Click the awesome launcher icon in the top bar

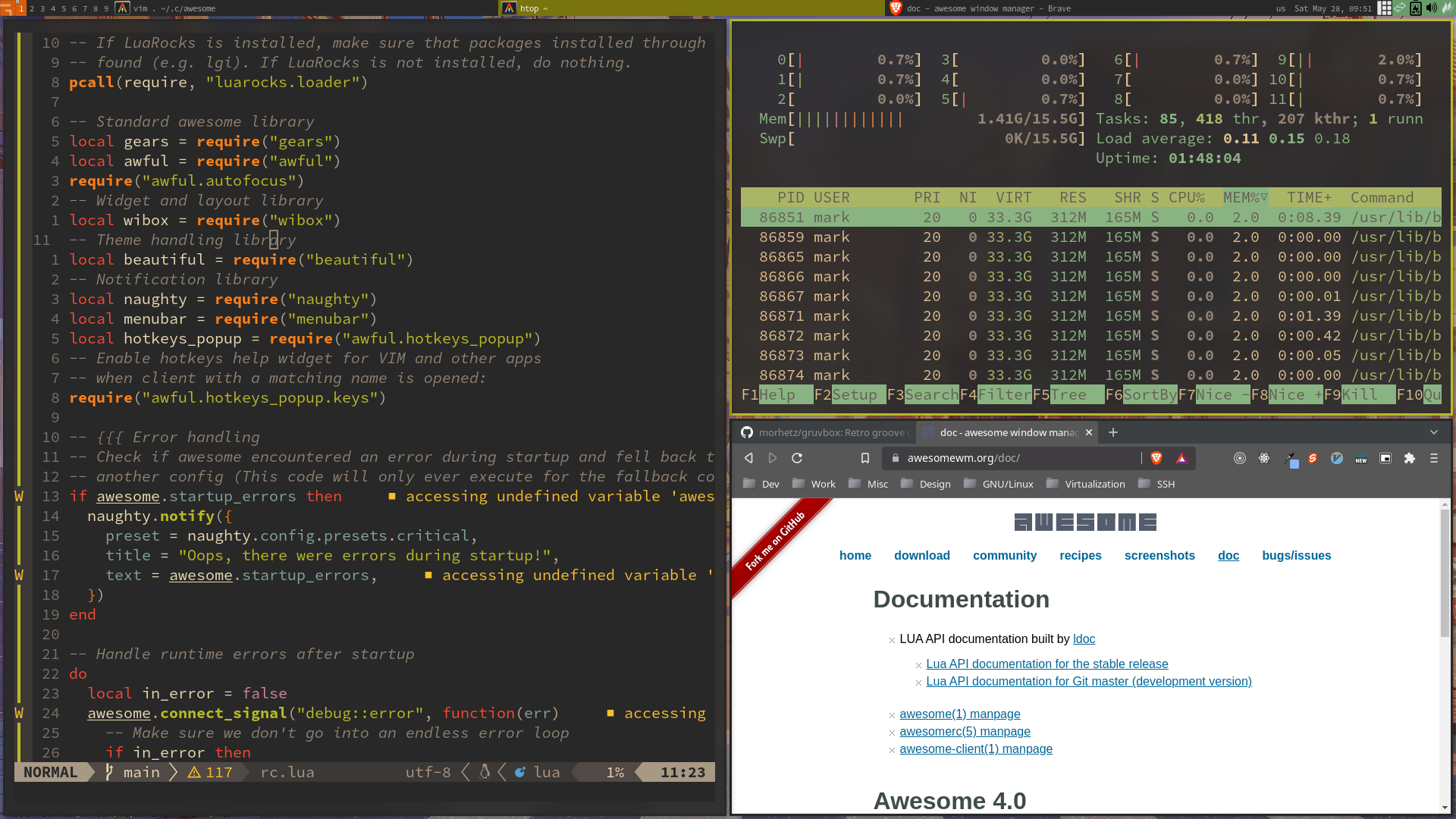point(7,8)
